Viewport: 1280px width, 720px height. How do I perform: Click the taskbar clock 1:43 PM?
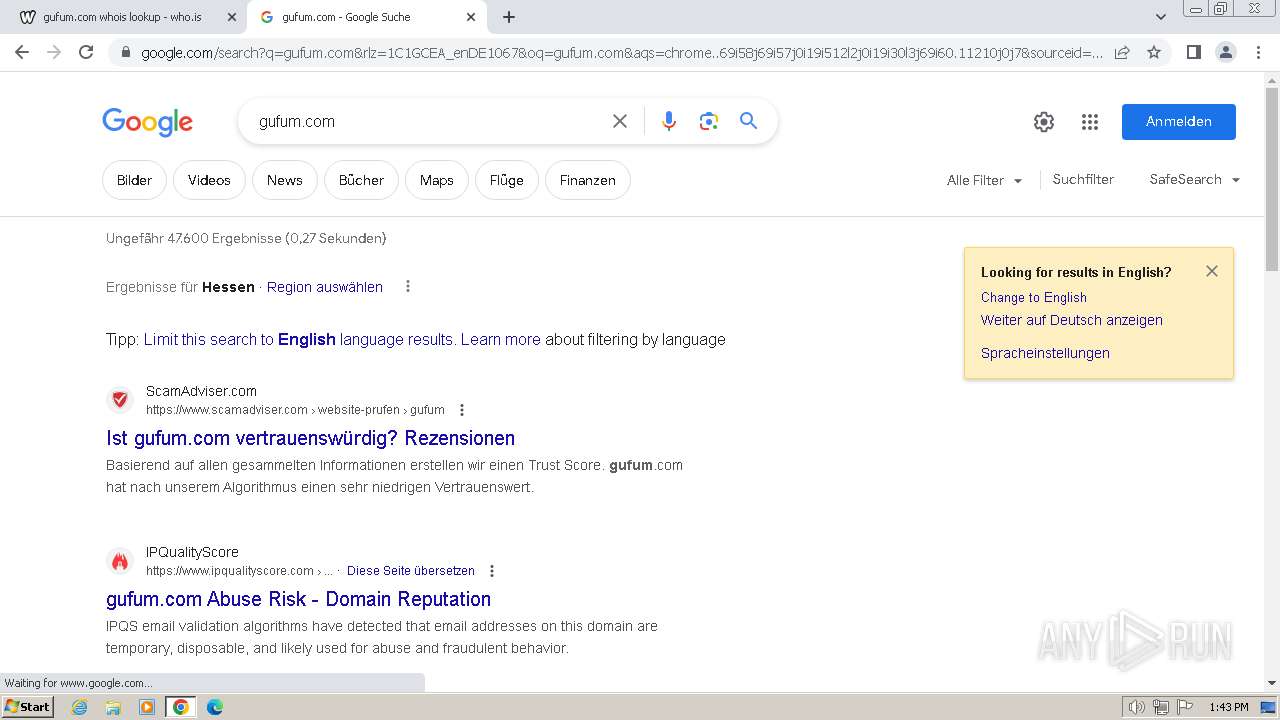pos(1229,707)
